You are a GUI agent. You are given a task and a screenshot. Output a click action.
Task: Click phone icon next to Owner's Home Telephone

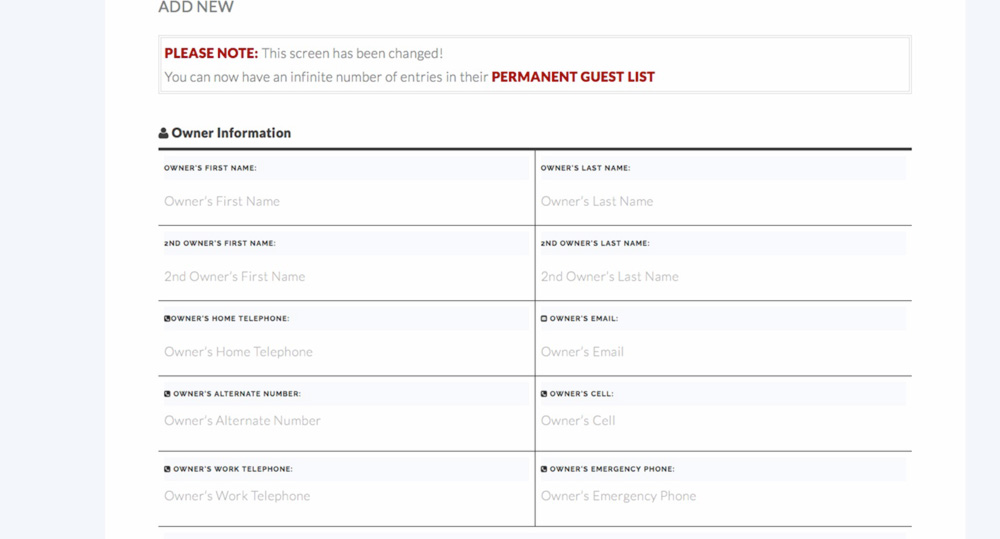[x=167, y=318]
